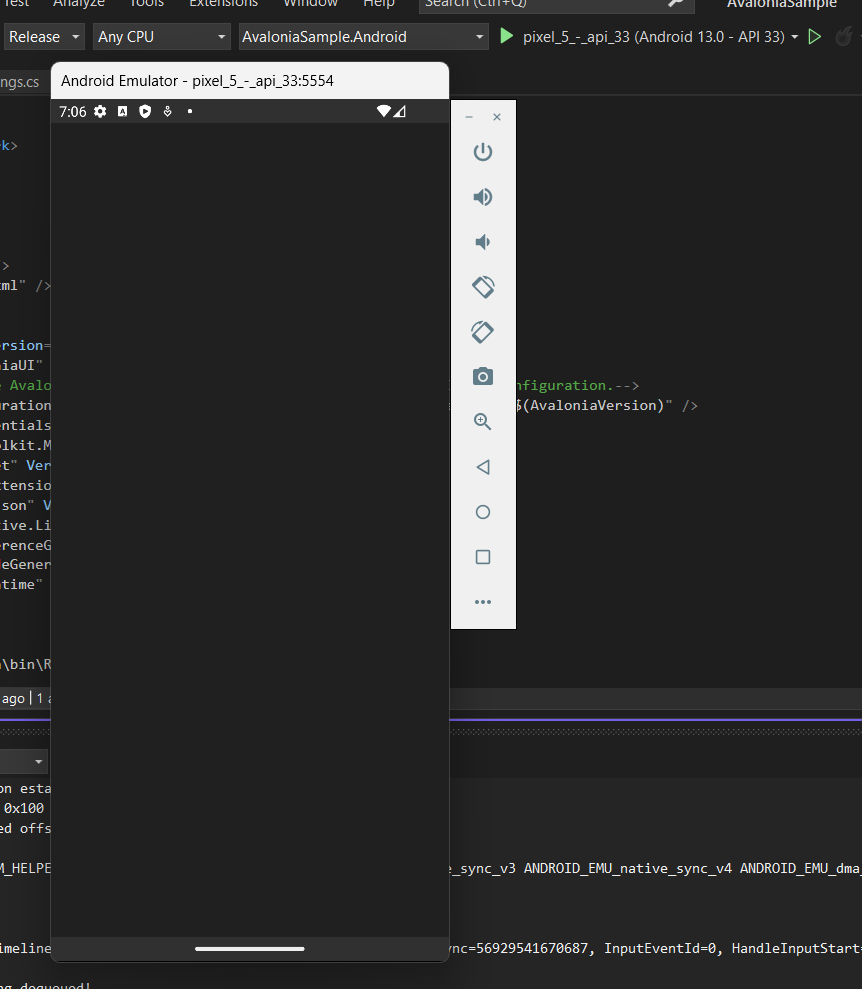Open the emulator zoom tool
This screenshot has height=989, width=862.
pos(483,422)
